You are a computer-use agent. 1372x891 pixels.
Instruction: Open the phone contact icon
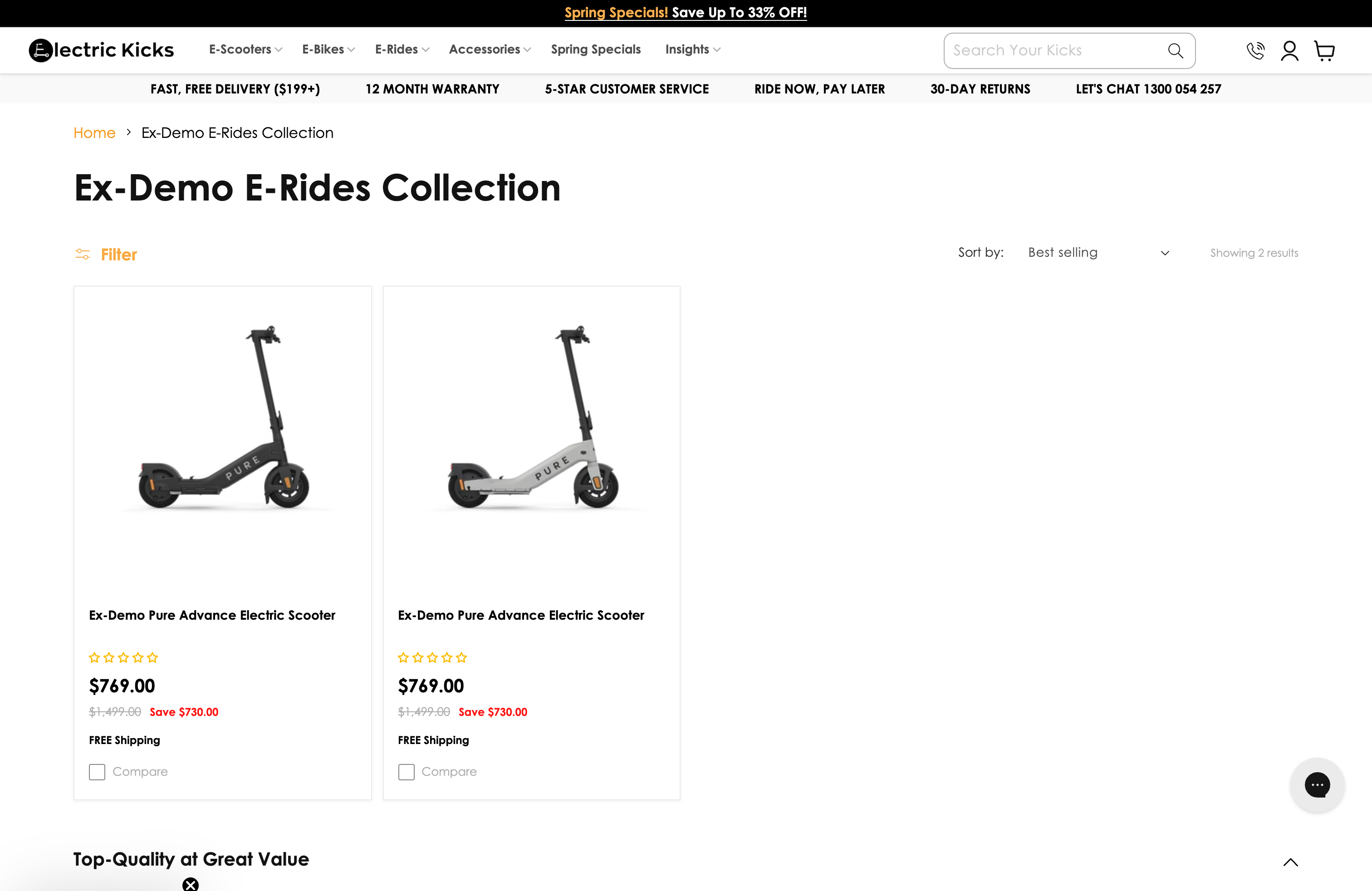1255,51
